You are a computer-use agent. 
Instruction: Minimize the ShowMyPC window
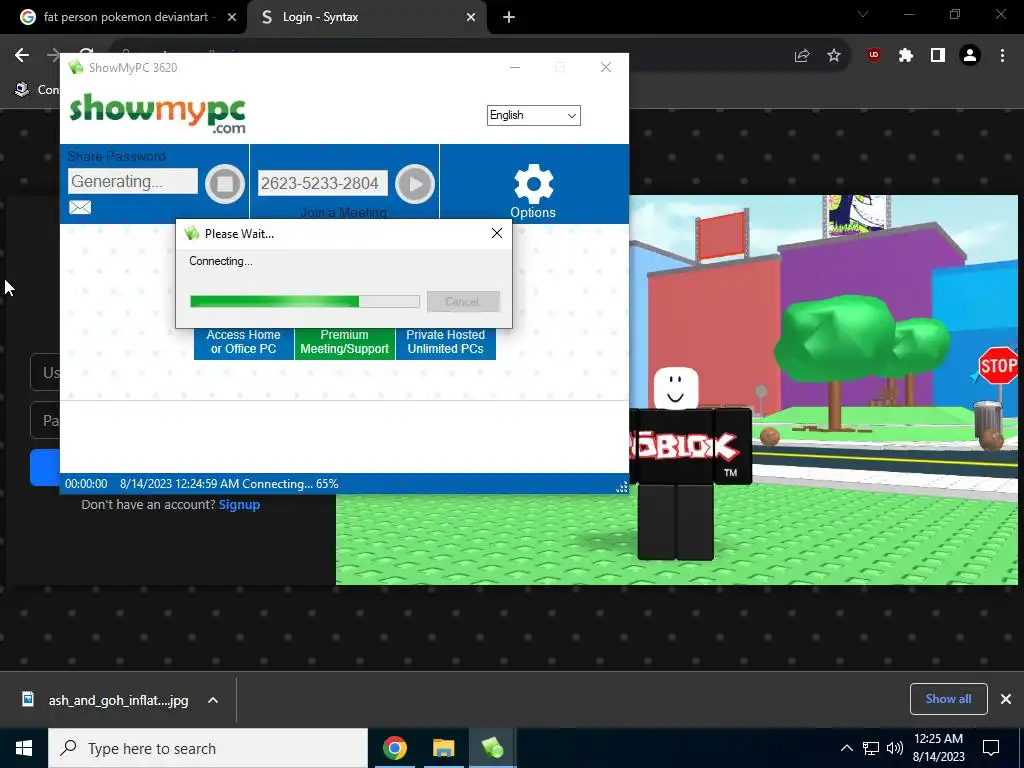(x=515, y=67)
